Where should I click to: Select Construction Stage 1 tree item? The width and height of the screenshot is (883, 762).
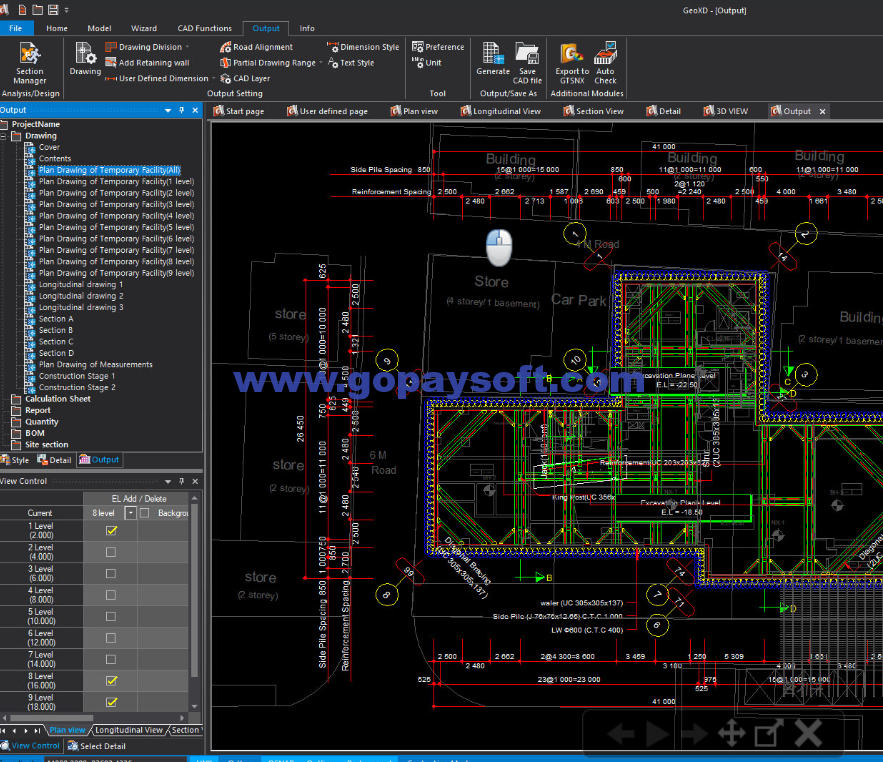coord(77,376)
